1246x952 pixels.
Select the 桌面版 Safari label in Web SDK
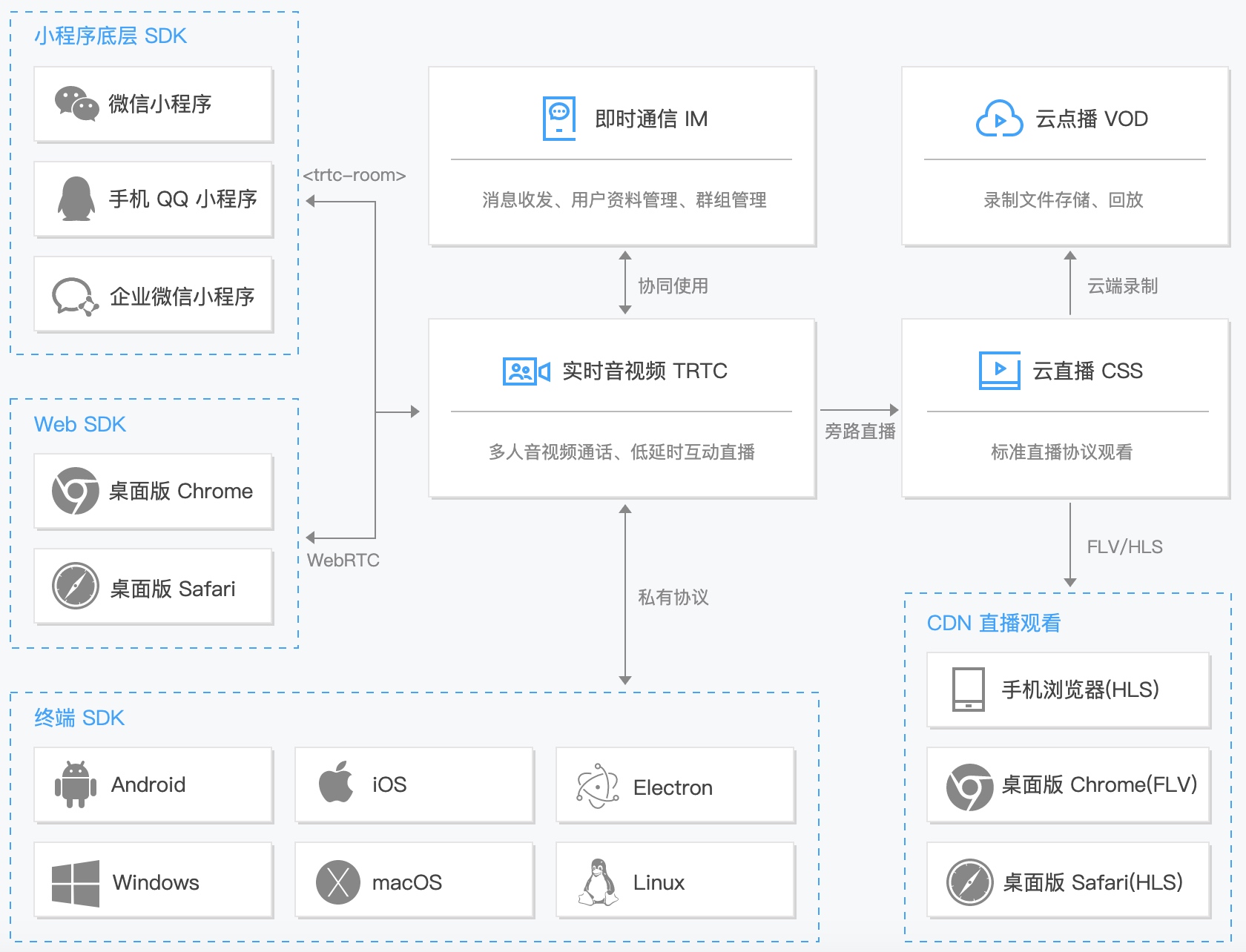[x=173, y=589]
